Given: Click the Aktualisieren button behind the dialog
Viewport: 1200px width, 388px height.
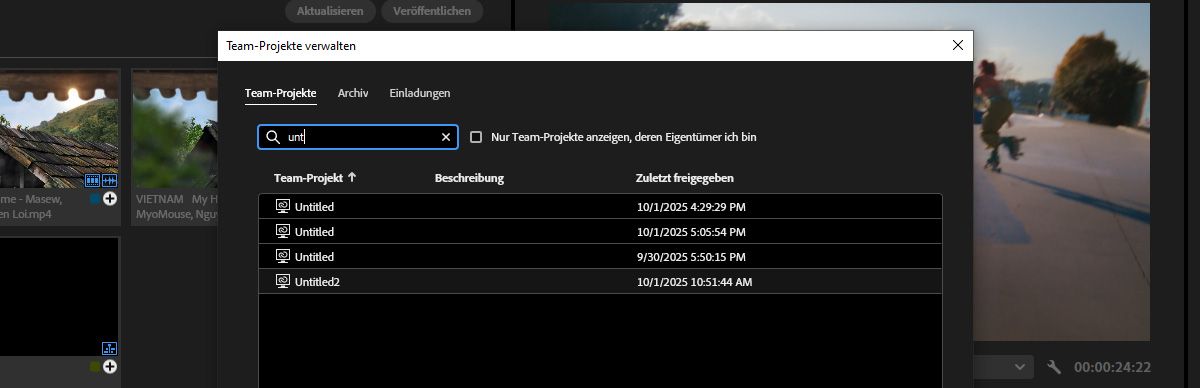Looking at the screenshot, I should coord(330,11).
